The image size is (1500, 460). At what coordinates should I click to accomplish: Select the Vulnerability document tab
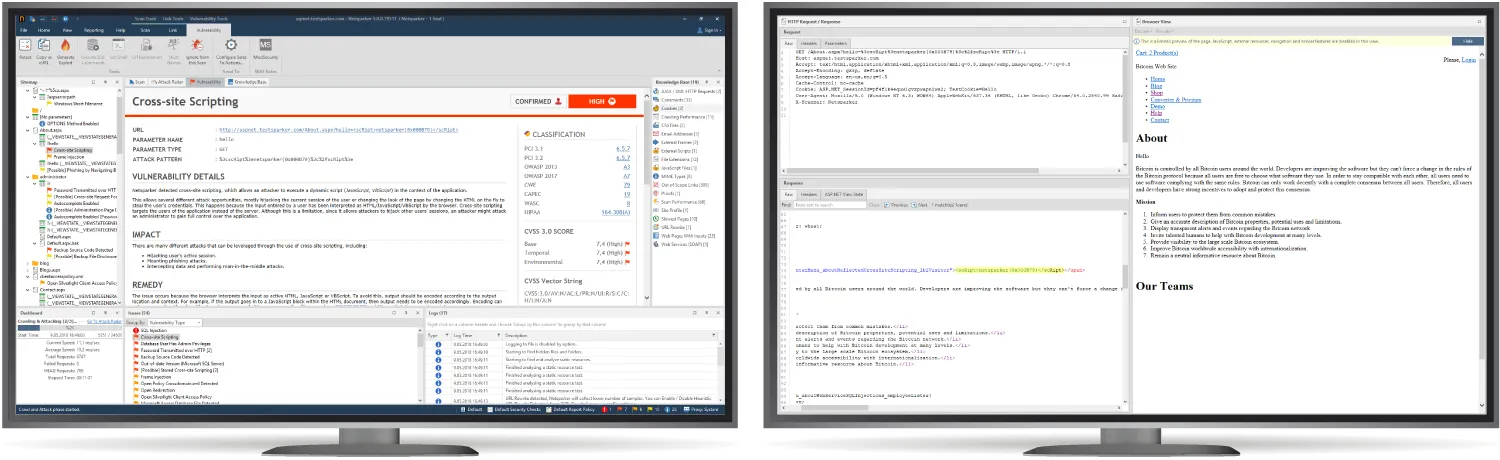click(x=205, y=80)
